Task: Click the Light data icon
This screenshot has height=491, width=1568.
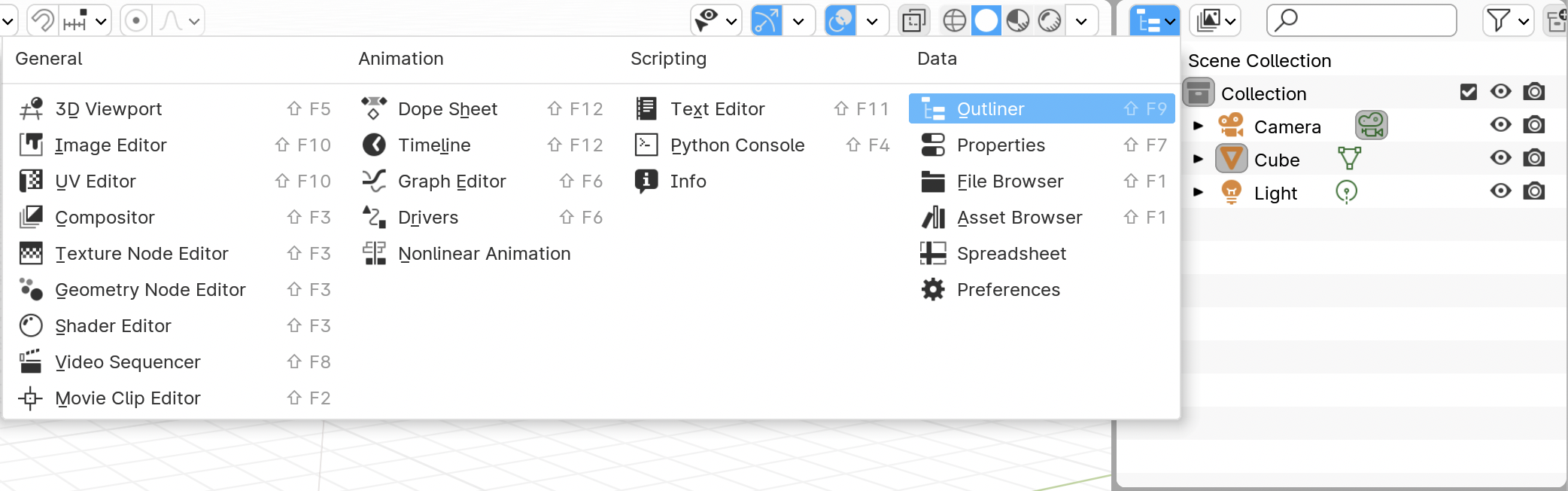Action: point(1346,192)
